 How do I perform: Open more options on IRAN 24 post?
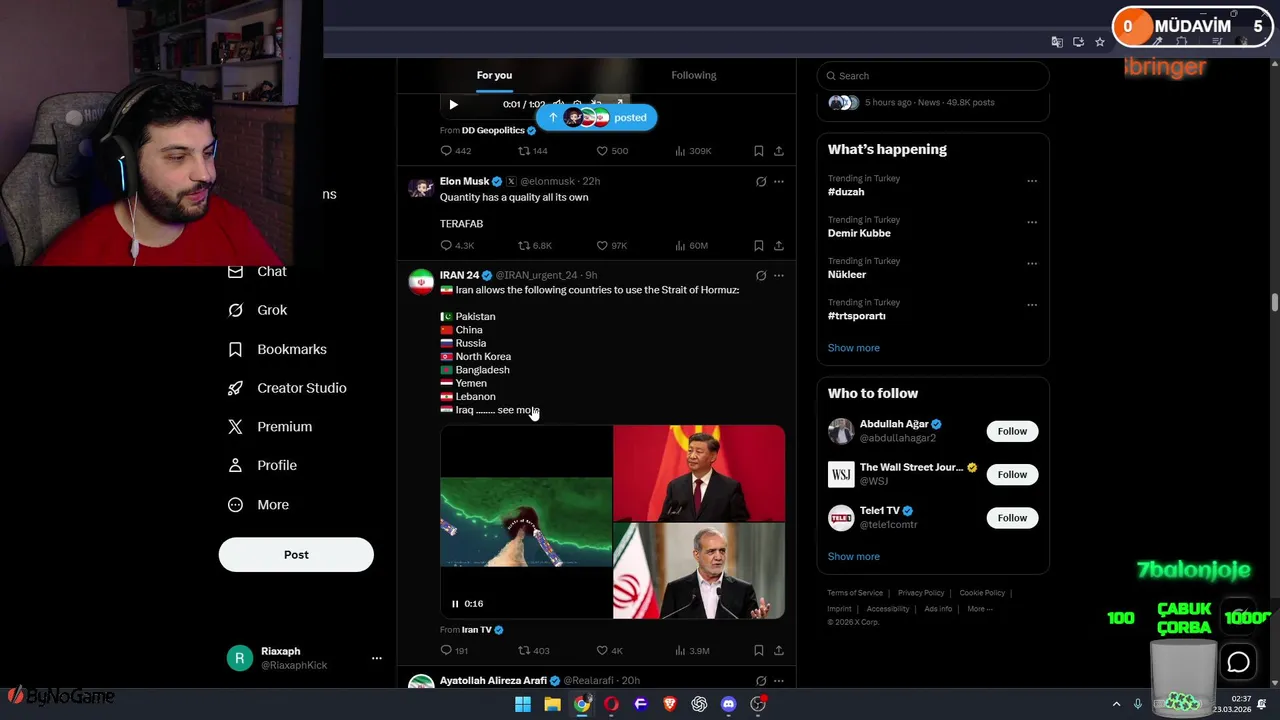point(779,276)
